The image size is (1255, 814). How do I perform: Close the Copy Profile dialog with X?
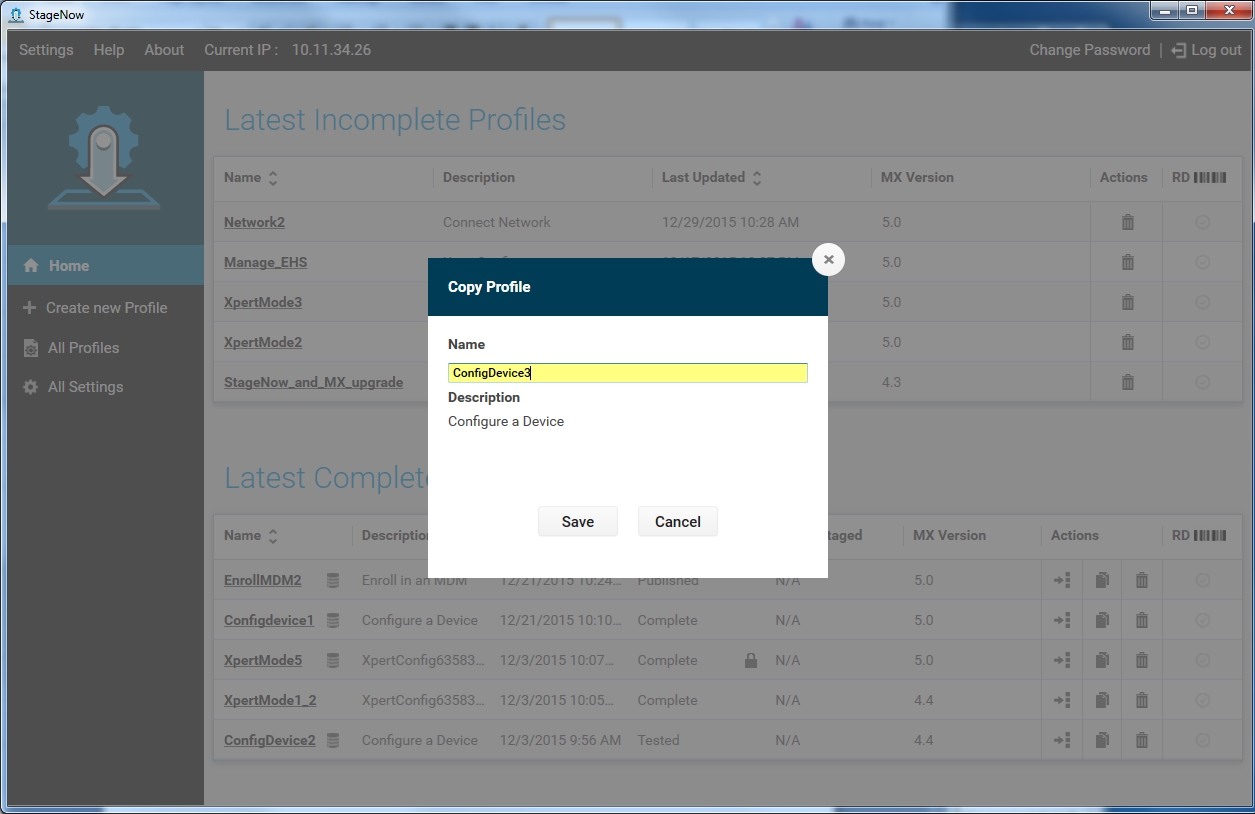click(x=828, y=260)
